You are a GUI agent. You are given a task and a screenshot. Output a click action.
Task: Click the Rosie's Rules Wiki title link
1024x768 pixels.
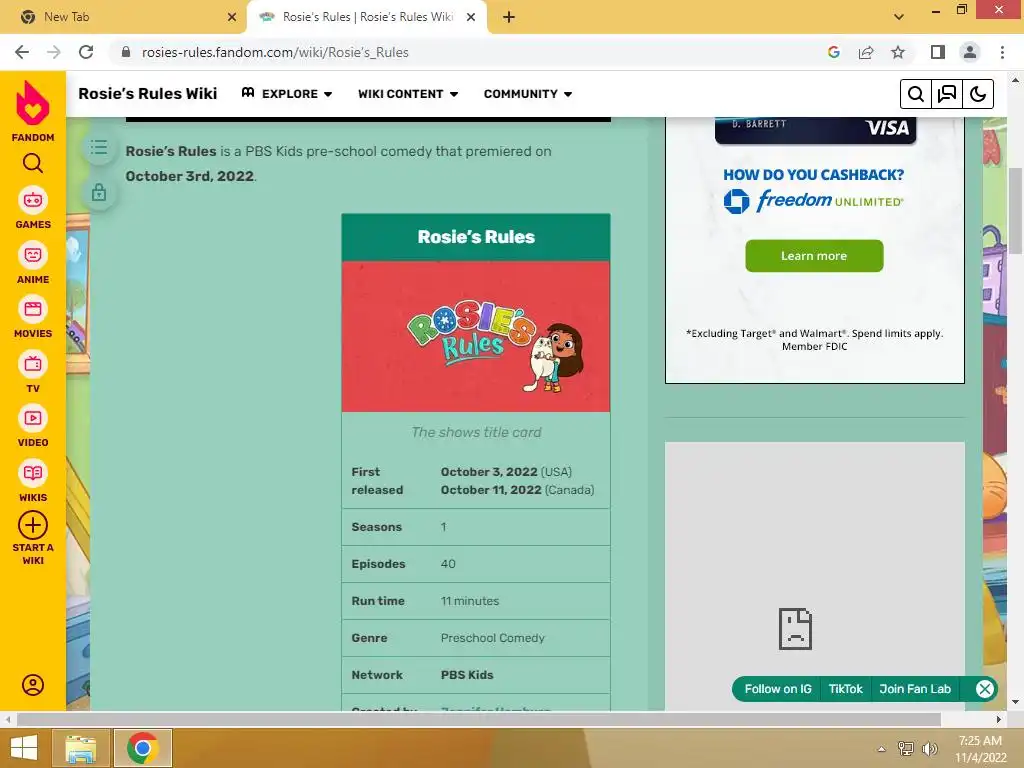(x=148, y=94)
